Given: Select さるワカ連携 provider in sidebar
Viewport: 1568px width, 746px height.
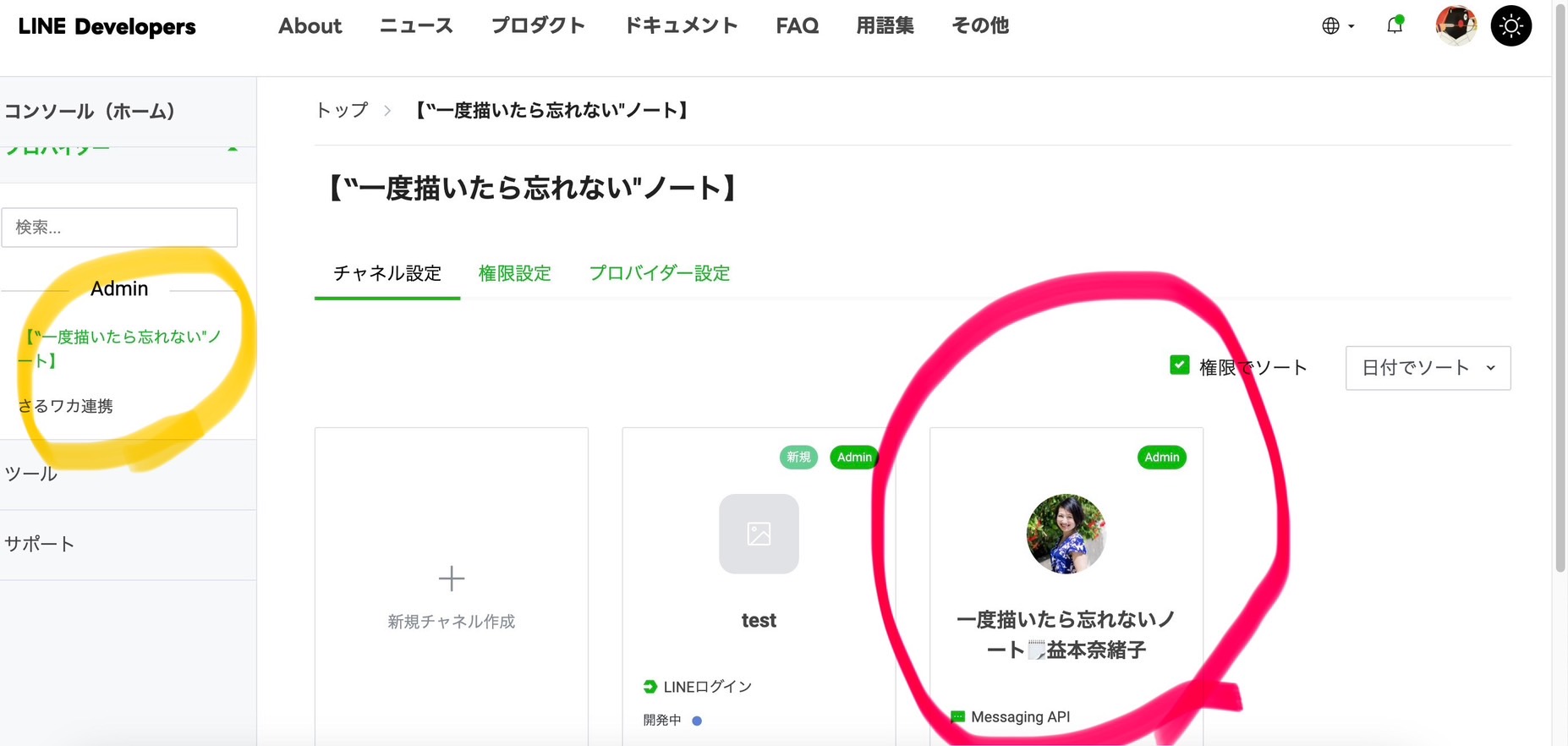Looking at the screenshot, I should (66, 406).
